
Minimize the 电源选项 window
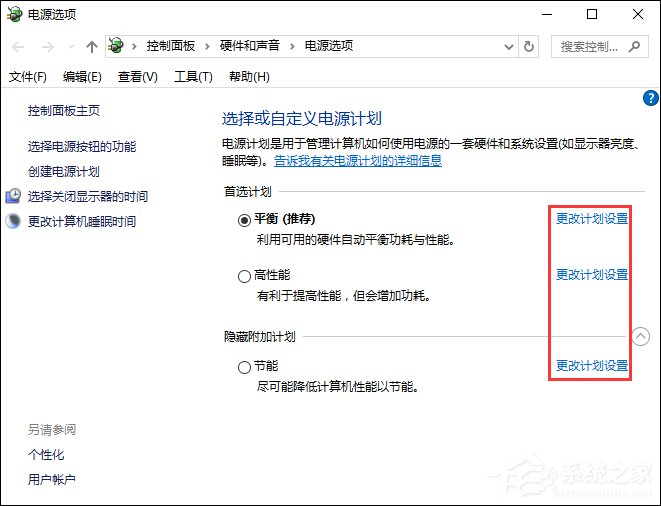547,14
